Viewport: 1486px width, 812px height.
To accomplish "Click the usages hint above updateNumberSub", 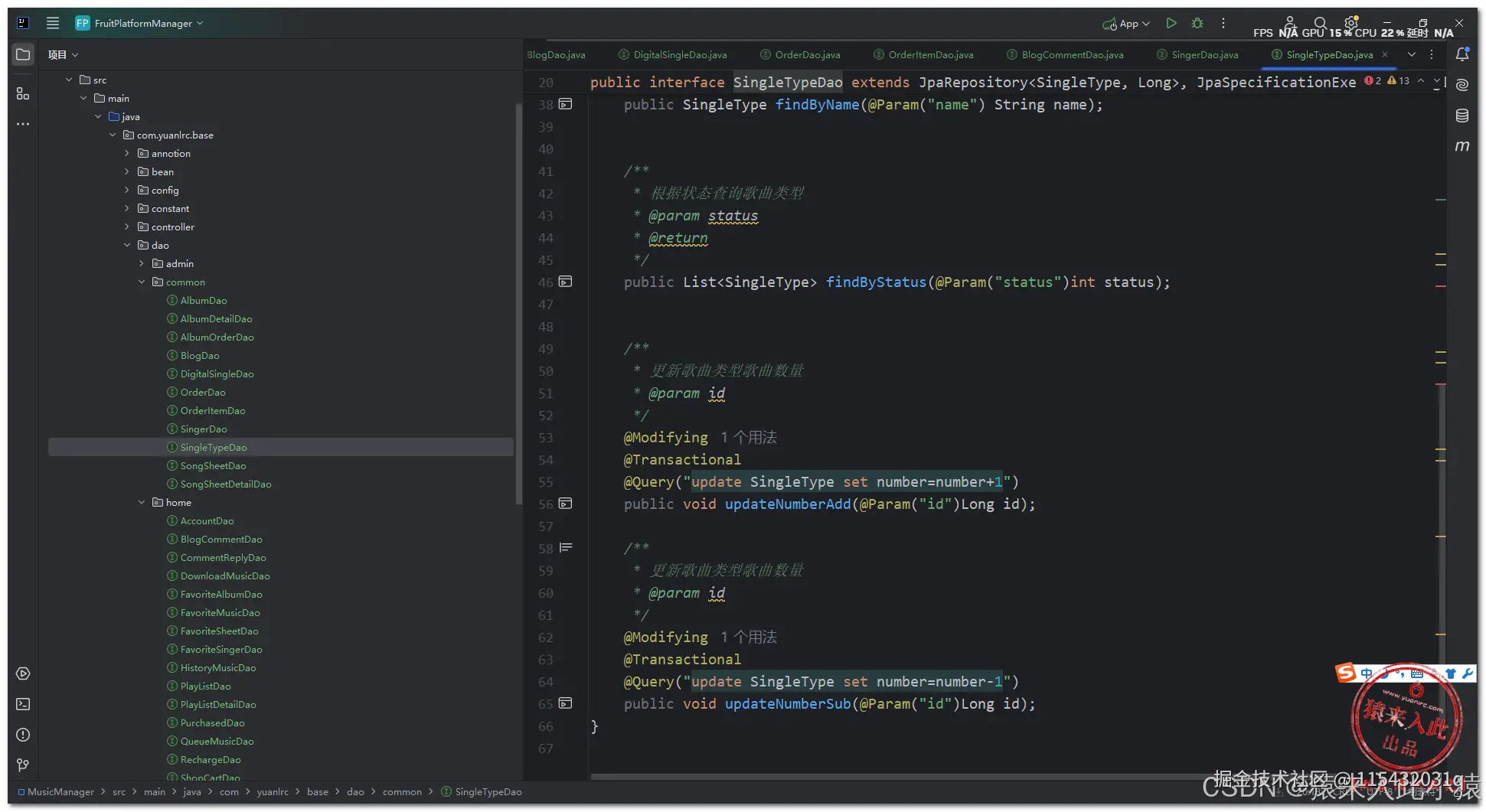I will 748,637.
